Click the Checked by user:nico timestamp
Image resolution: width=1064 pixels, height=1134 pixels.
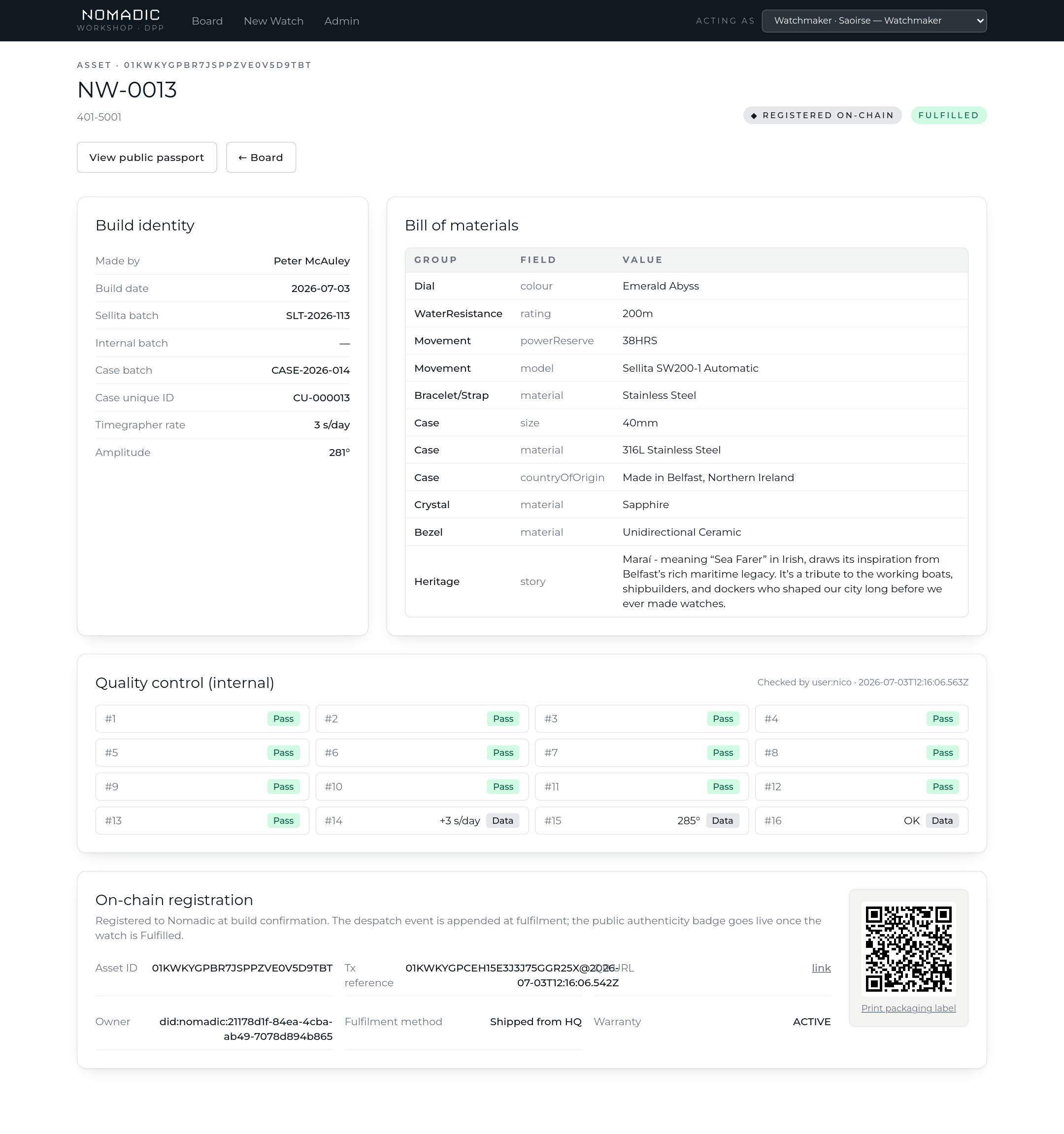(863, 682)
